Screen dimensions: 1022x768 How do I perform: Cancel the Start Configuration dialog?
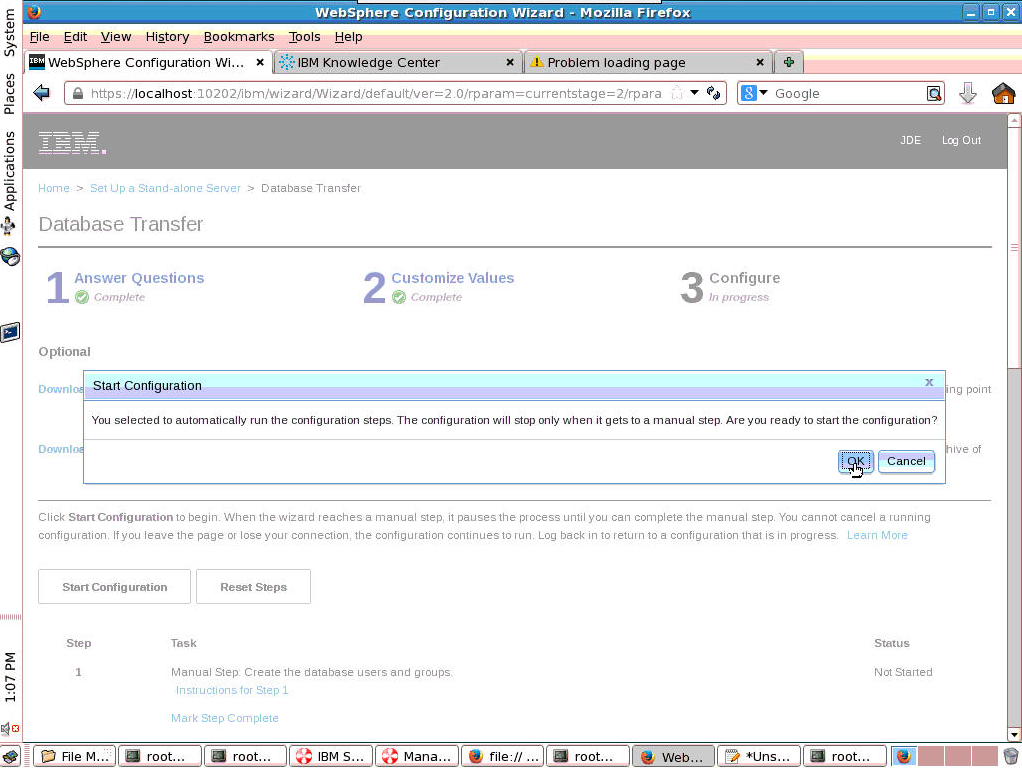tap(906, 461)
